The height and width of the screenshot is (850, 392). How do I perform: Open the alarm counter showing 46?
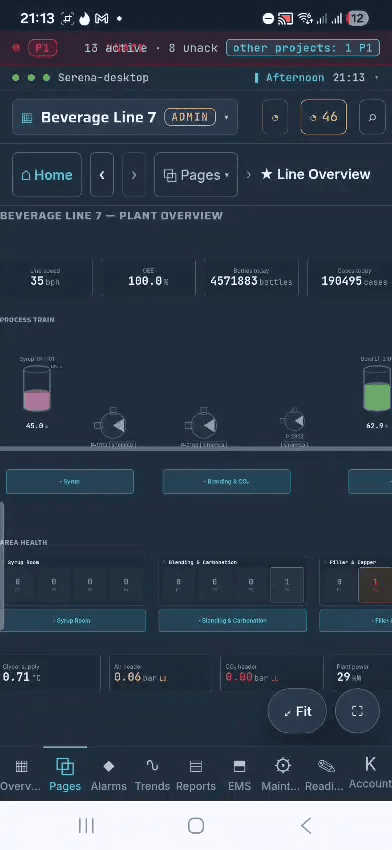(x=323, y=117)
